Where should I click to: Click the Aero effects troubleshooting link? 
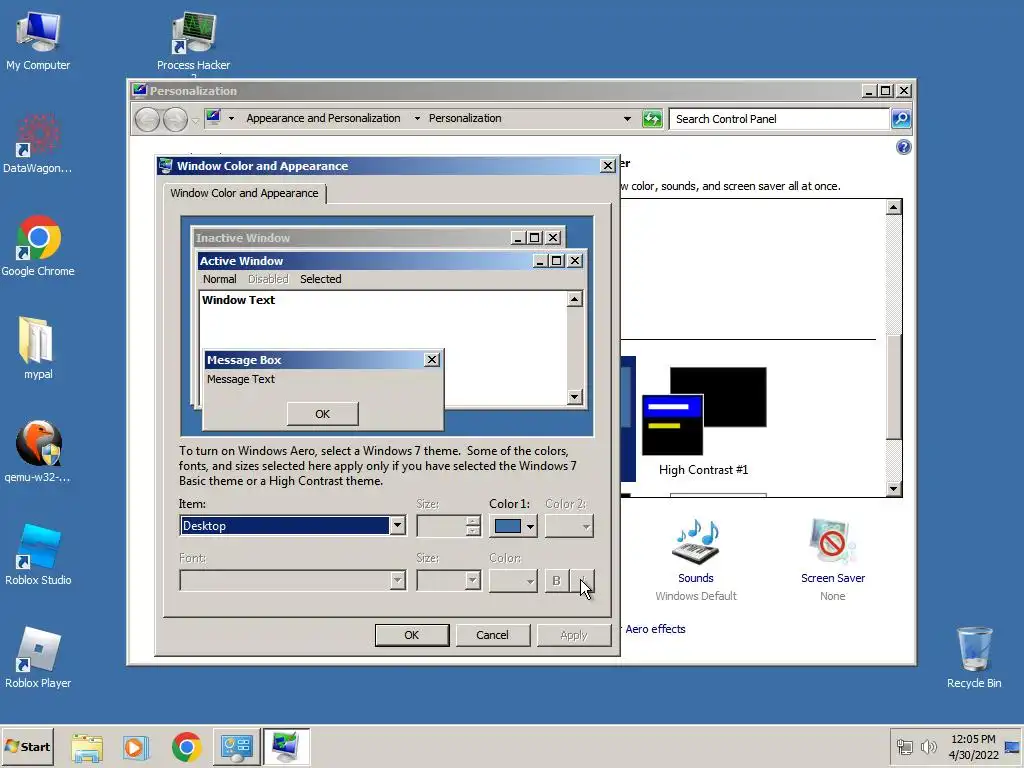coord(655,629)
